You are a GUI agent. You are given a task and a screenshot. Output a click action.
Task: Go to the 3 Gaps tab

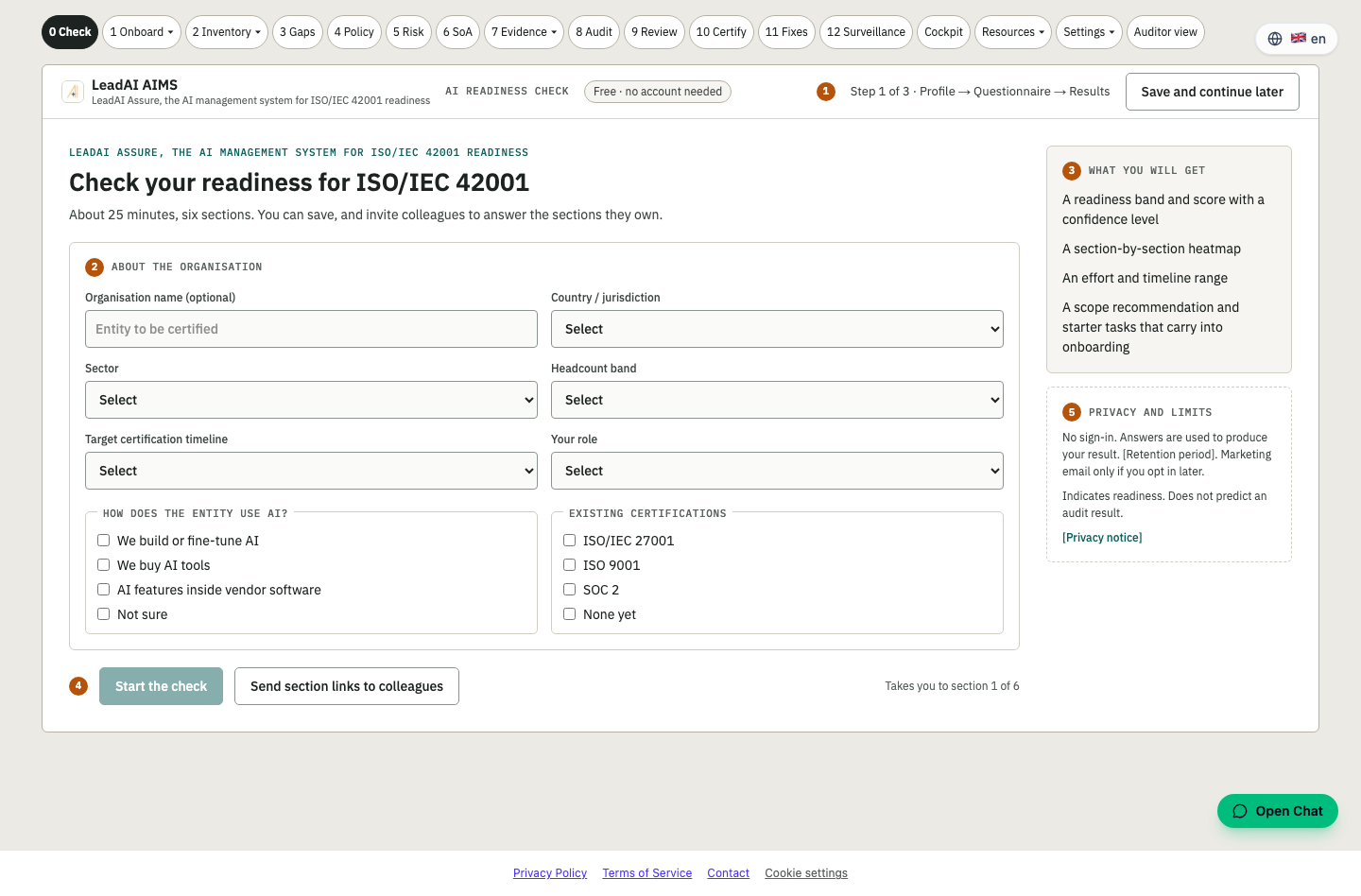pyautogui.click(x=298, y=32)
